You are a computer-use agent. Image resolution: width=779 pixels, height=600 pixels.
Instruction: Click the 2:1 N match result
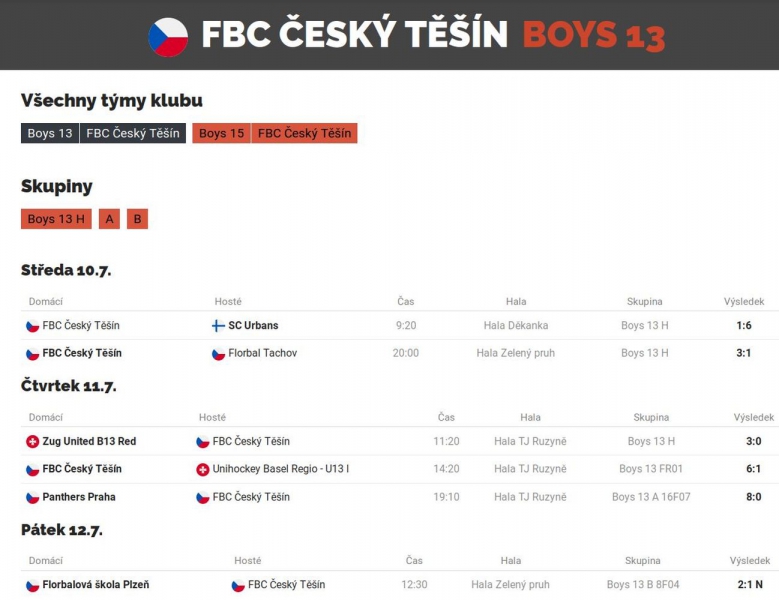750,586
